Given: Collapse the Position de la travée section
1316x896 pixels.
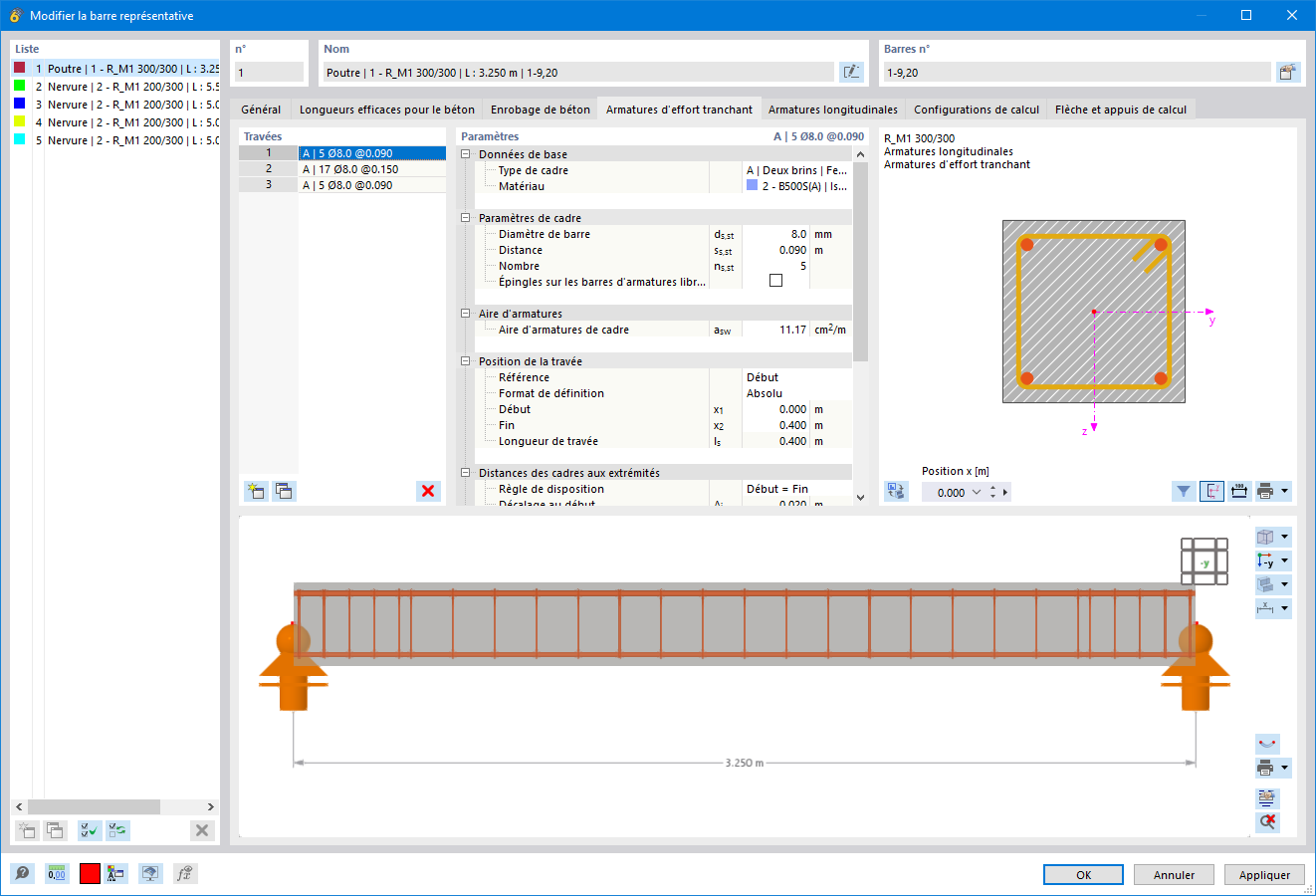Looking at the screenshot, I should [x=465, y=361].
